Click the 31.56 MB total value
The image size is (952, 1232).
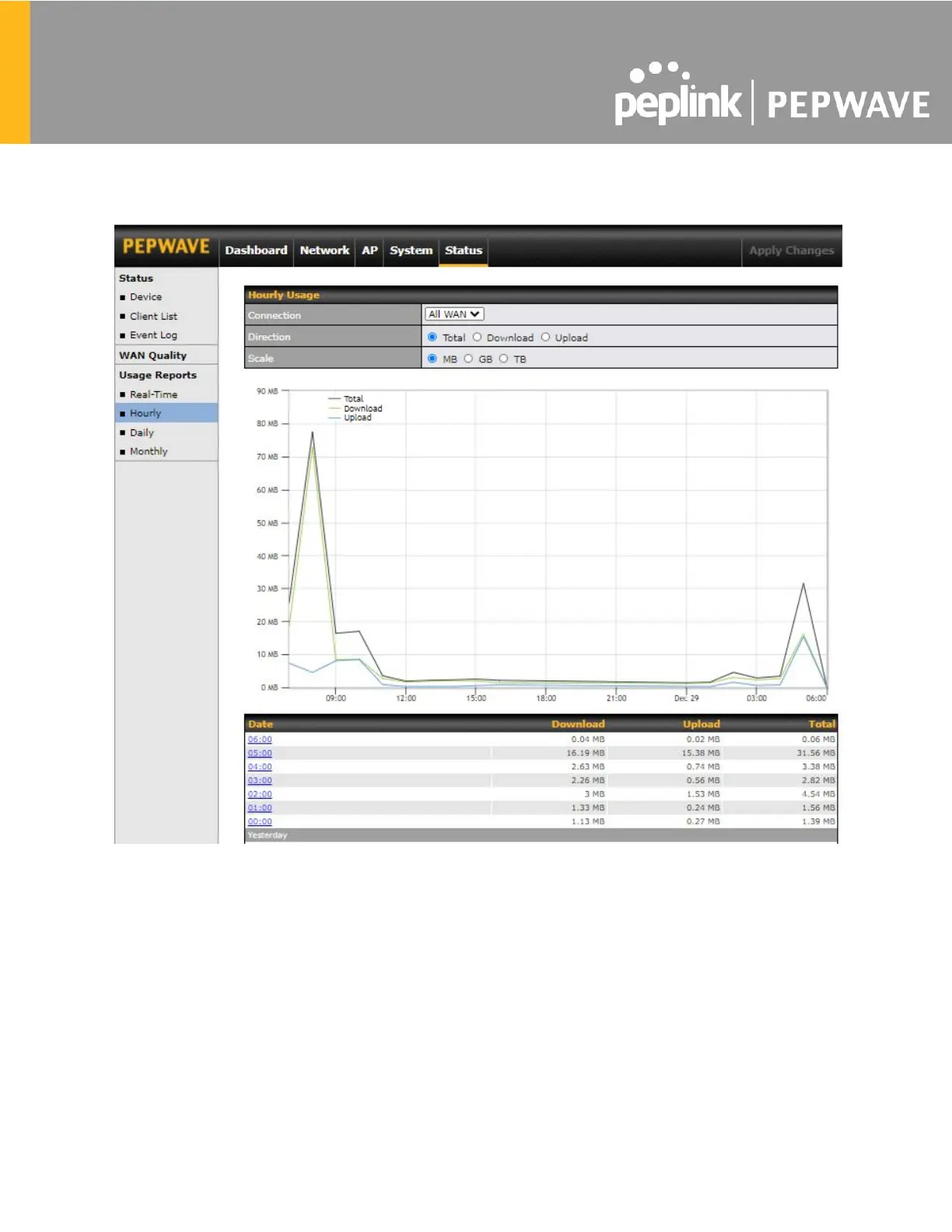tap(816, 753)
